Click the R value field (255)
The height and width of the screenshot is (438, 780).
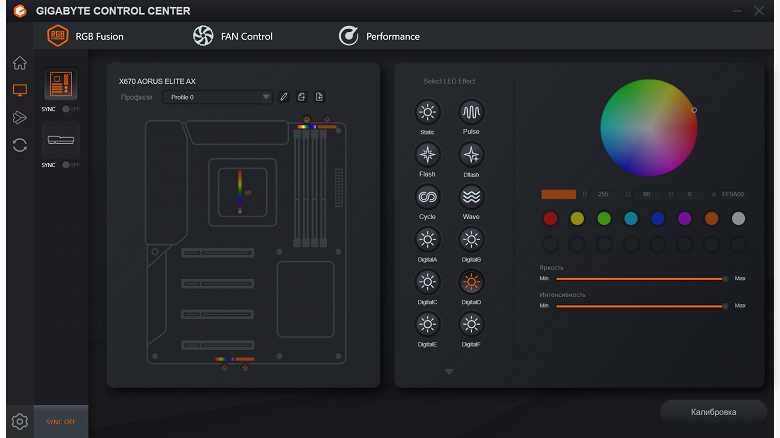pos(603,194)
